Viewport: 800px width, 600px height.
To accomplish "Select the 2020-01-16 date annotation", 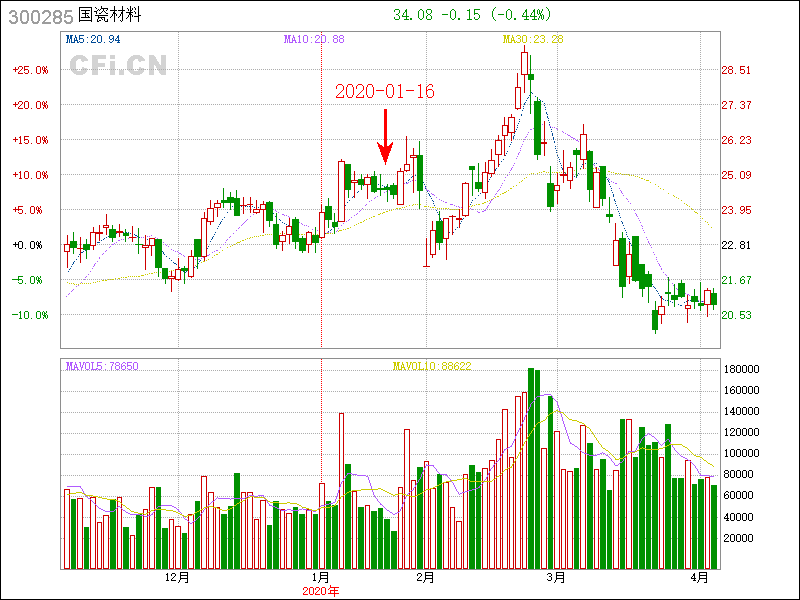I will click(384, 91).
